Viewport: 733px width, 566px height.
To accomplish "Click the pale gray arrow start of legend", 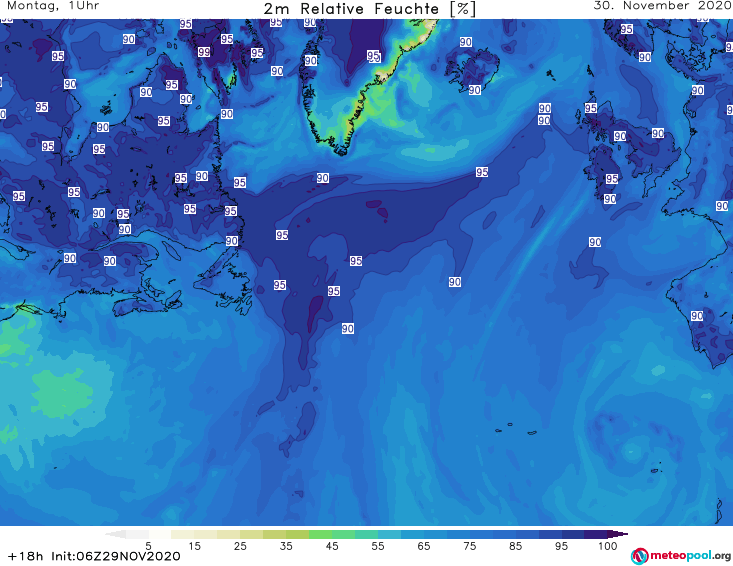I will (115, 534).
